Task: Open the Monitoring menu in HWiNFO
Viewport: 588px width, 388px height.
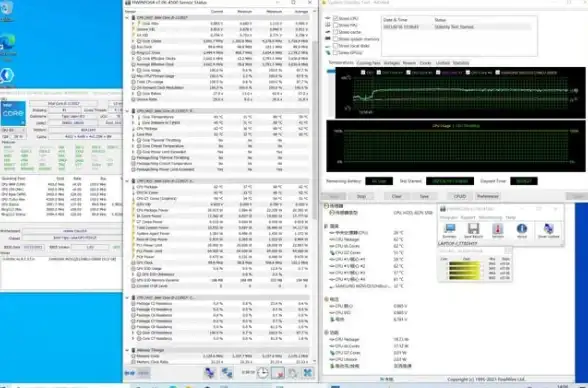Action: click(490, 217)
